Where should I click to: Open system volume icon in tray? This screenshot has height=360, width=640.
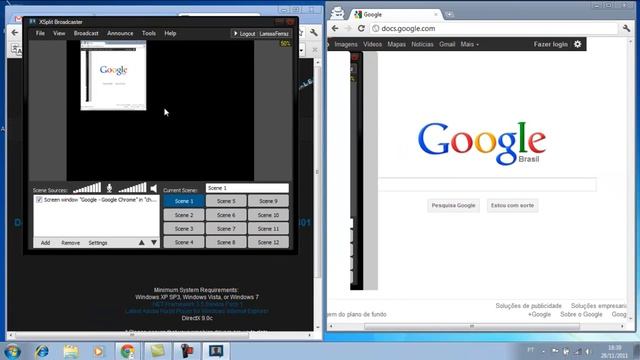tap(588, 351)
